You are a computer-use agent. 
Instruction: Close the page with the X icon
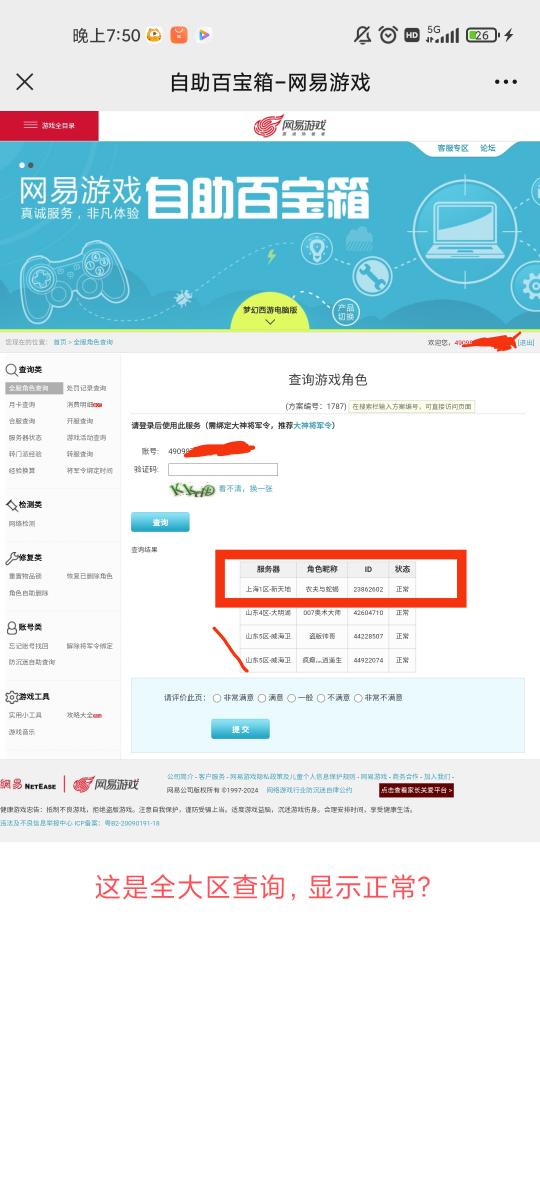pos(25,82)
